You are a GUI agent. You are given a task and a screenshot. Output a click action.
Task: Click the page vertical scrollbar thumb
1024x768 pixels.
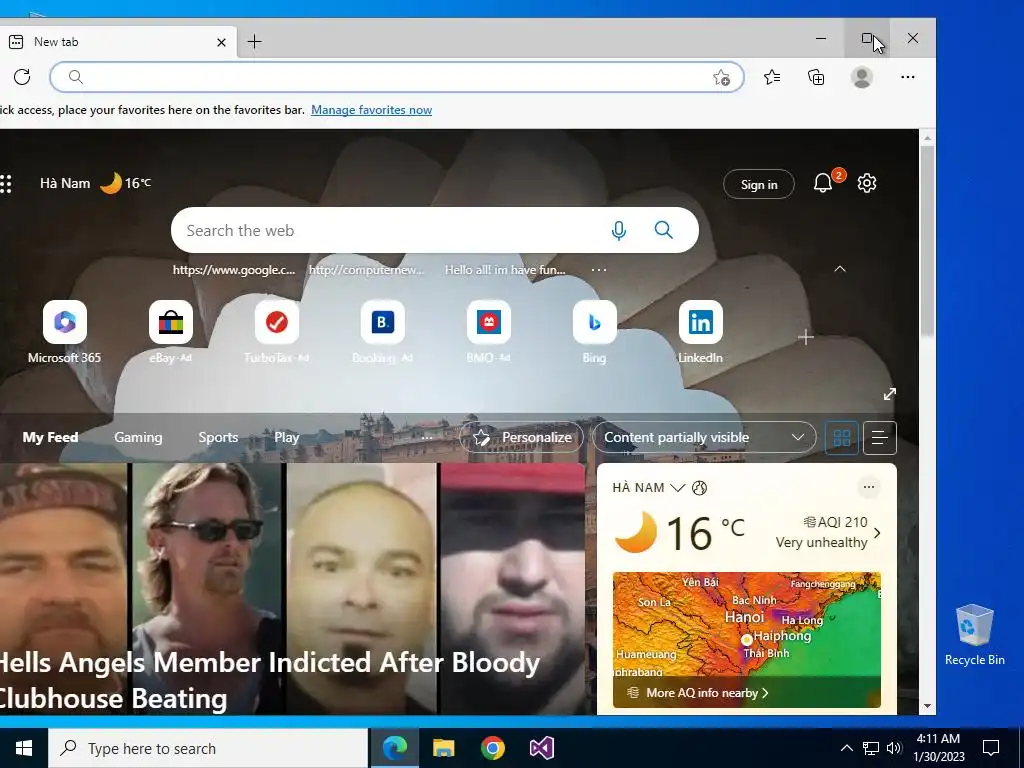pyautogui.click(x=927, y=242)
